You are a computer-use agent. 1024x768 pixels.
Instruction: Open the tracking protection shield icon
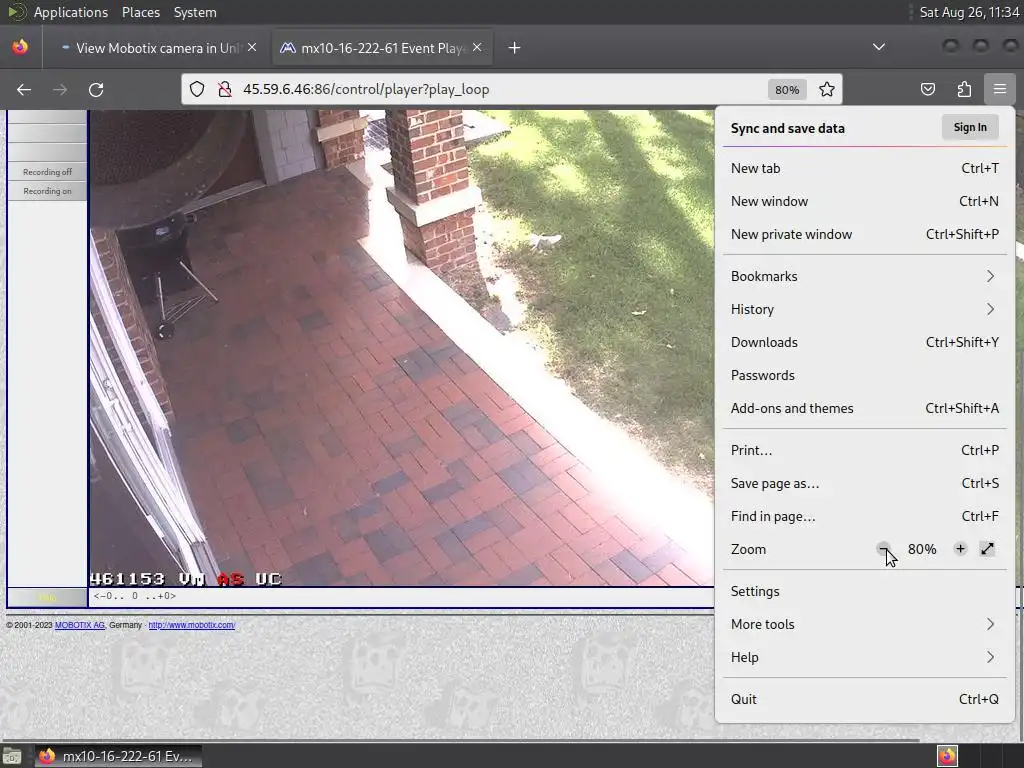tap(197, 89)
